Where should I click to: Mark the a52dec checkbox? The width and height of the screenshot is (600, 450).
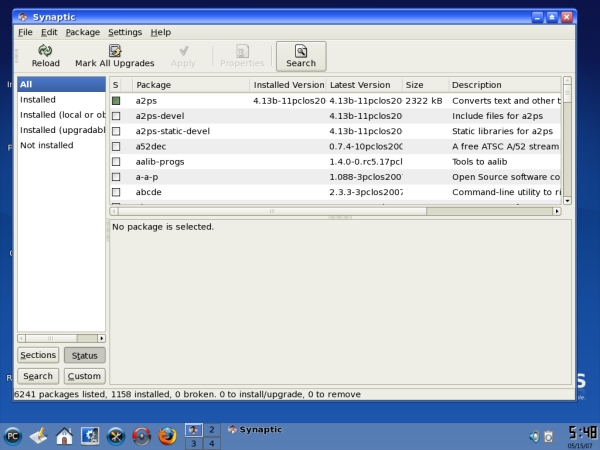pos(116,147)
